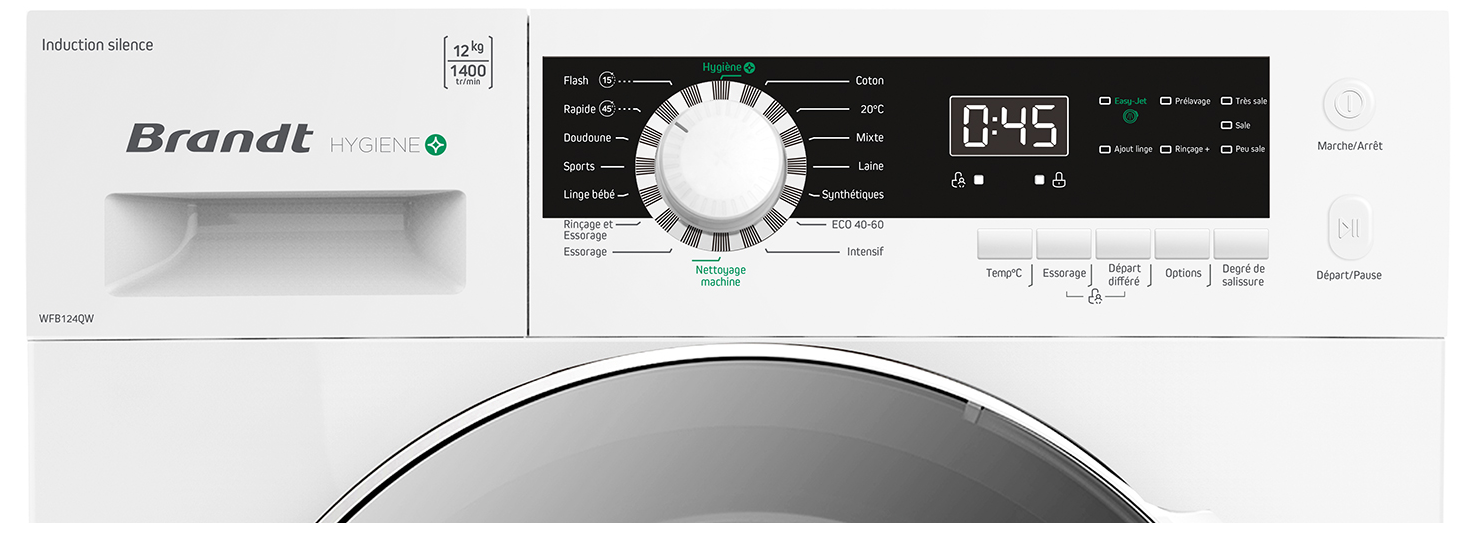Viewport: 1470px width, 536px height.
Task: Select the Essorage program on the dial
Action: click(x=585, y=252)
